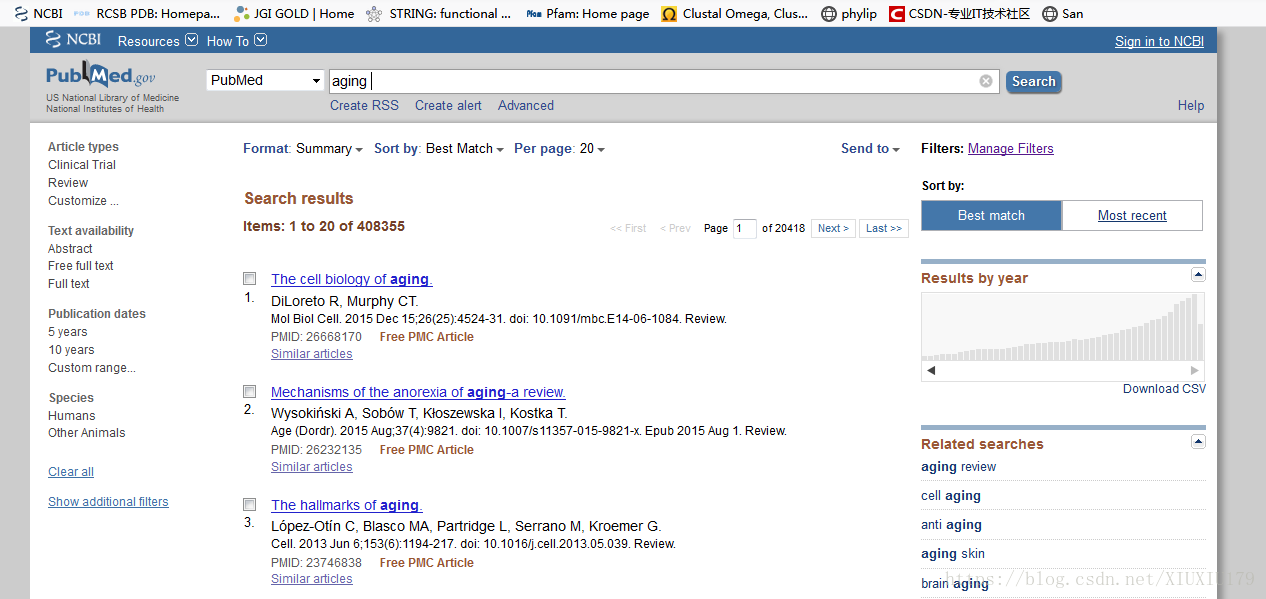Open the JGI GOLD bookmark
This screenshot has width=1266, height=599.
coord(294,14)
